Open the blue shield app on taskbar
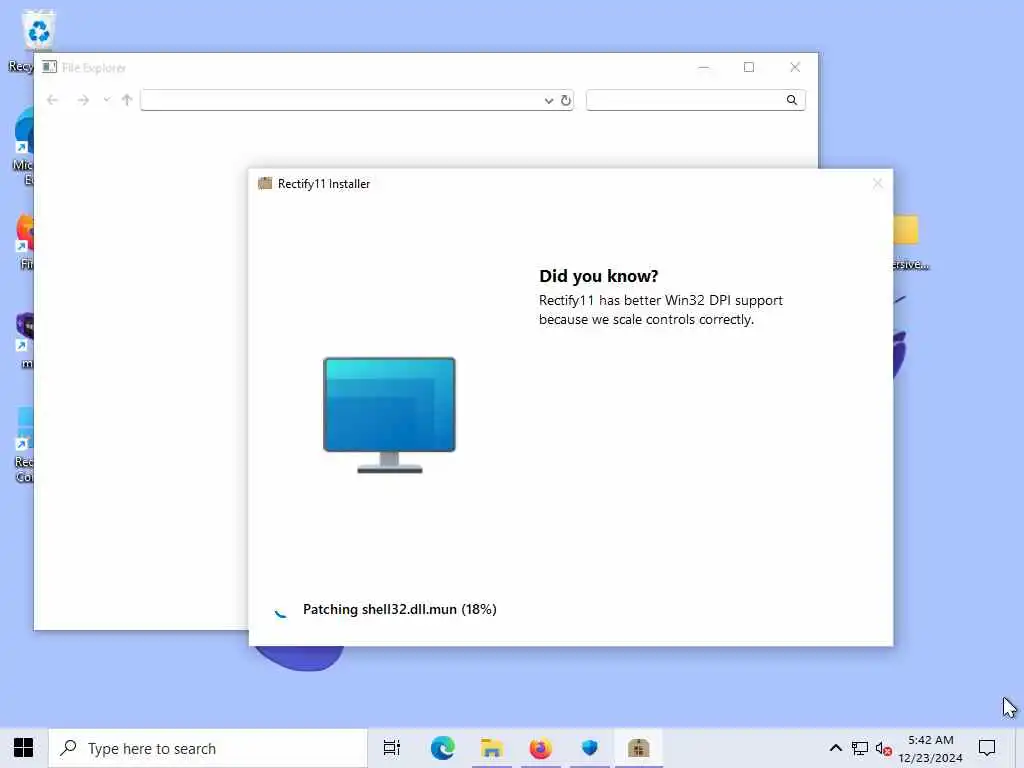This screenshot has width=1024, height=768. tap(590, 748)
